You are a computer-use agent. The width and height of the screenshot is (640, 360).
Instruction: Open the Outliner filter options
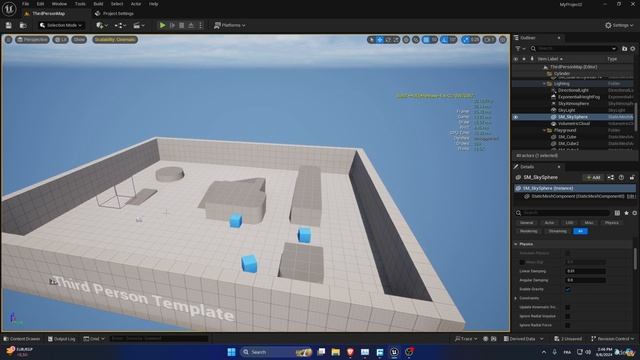tap(520, 49)
